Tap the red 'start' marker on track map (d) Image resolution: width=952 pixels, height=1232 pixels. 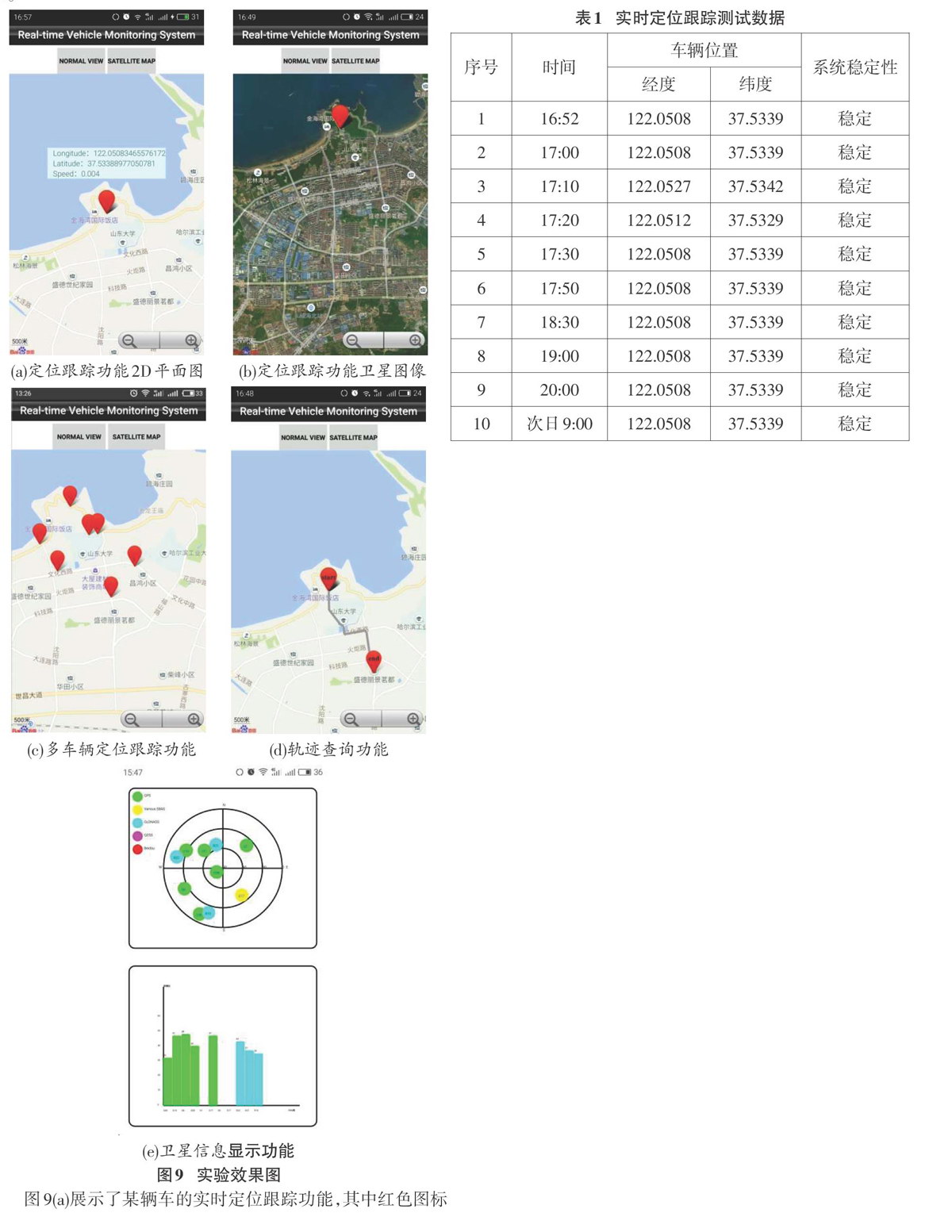(x=328, y=579)
